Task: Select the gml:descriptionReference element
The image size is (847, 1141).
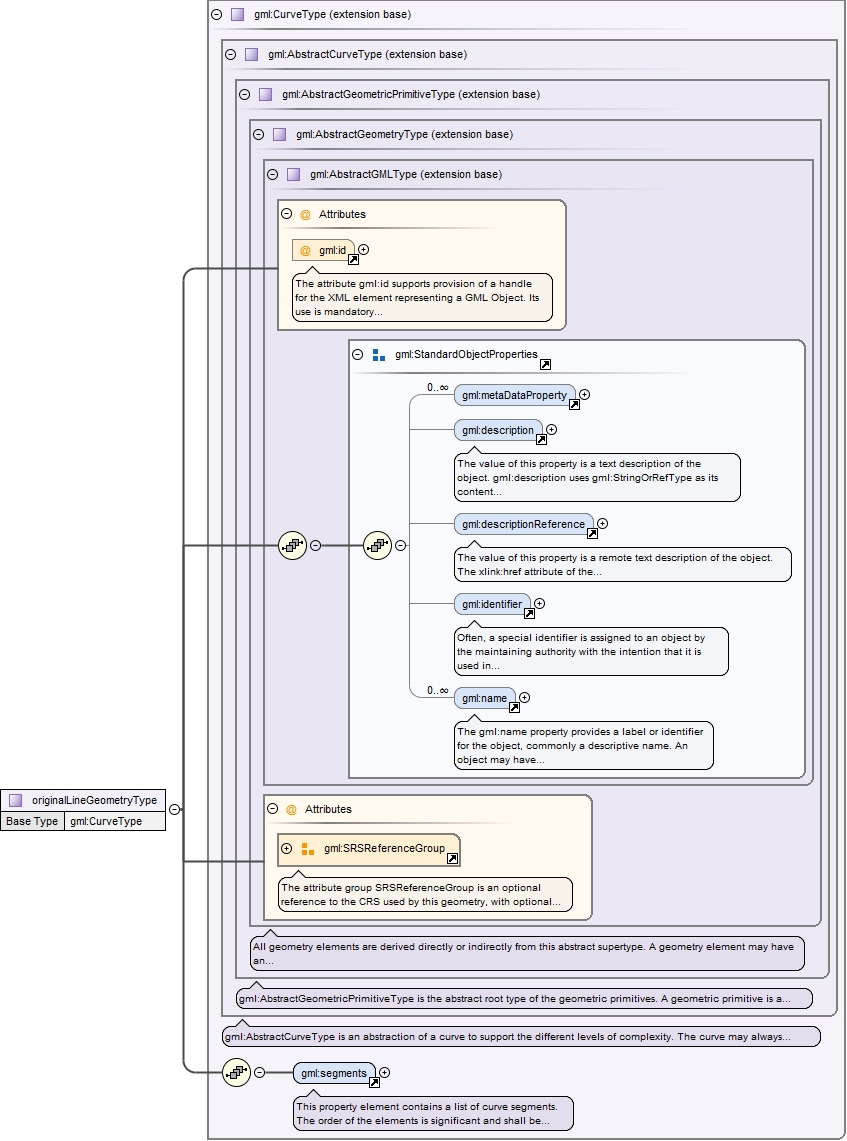Action: click(524, 524)
